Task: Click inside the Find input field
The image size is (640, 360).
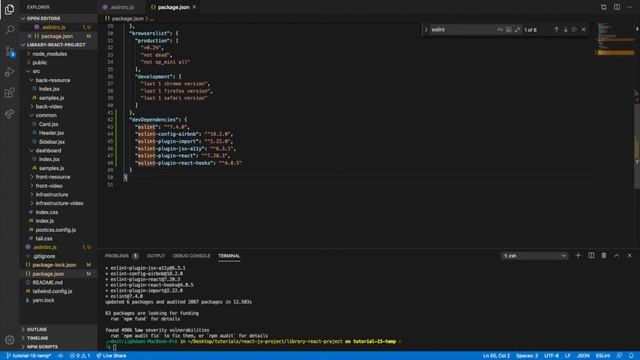Action: (x=462, y=29)
